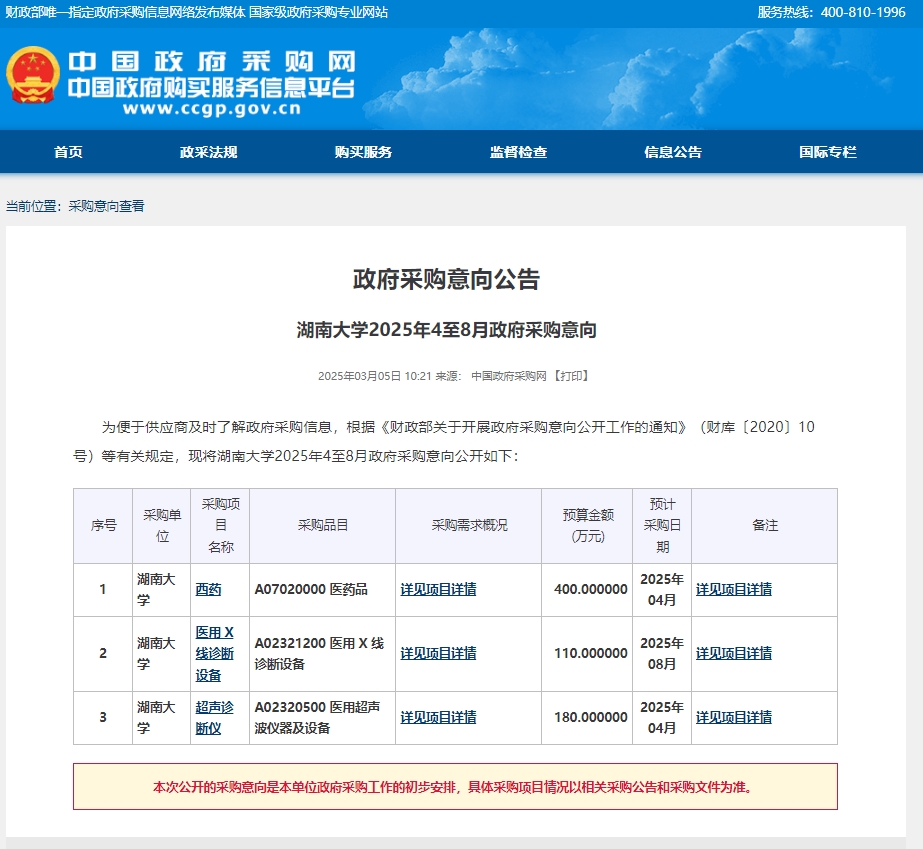Open the 首页 navigation item
The height and width of the screenshot is (849, 923).
[68, 152]
